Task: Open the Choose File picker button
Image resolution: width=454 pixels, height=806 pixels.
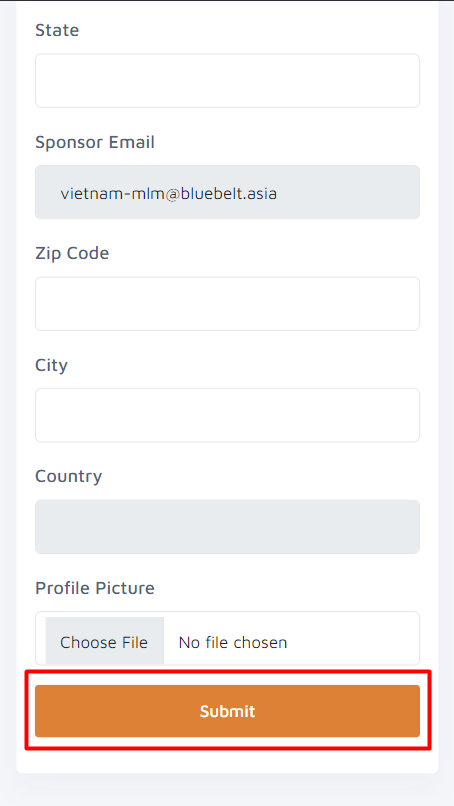Action: point(105,642)
